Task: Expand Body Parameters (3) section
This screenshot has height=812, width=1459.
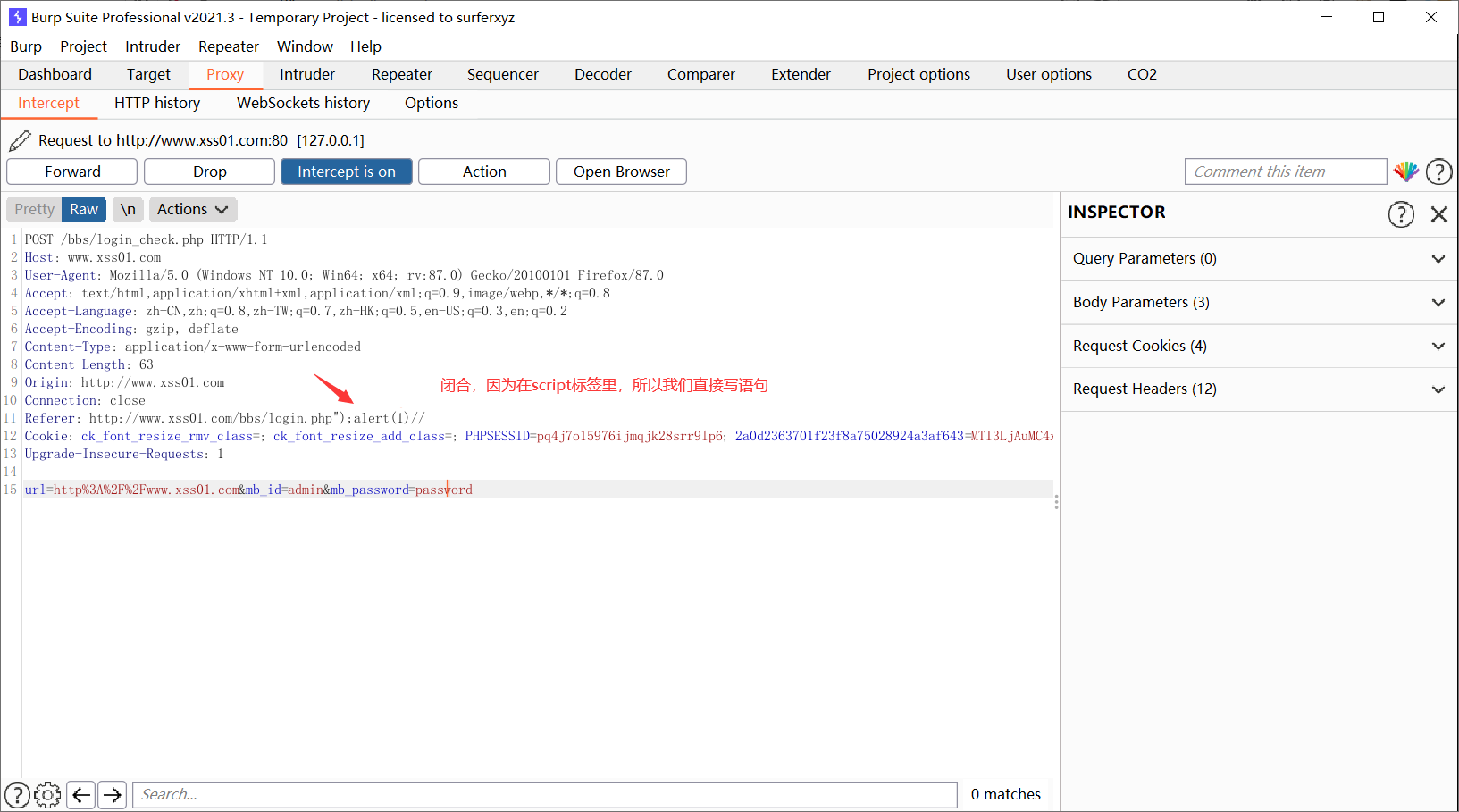Action: click(x=1260, y=303)
